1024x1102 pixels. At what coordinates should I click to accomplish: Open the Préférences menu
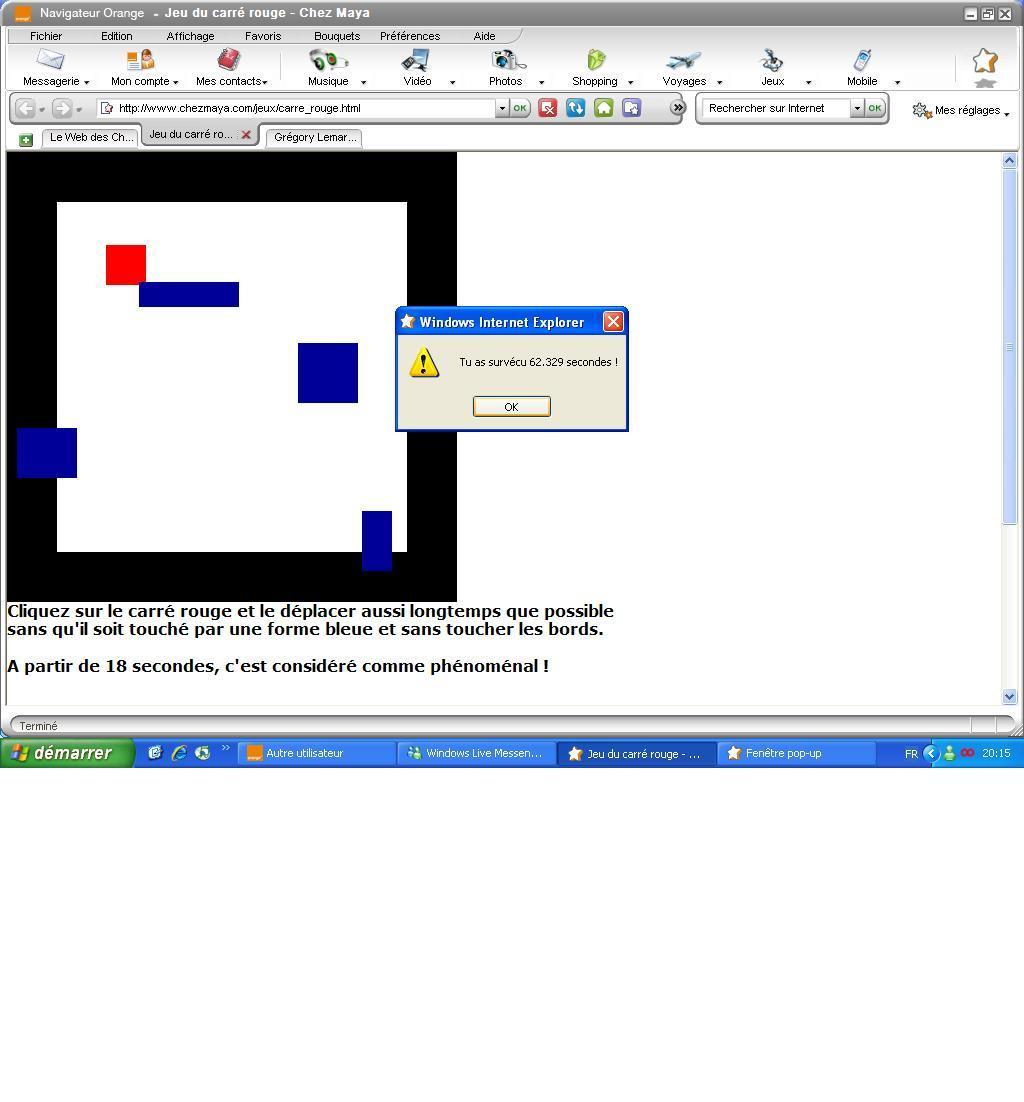click(x=410, y=36)
